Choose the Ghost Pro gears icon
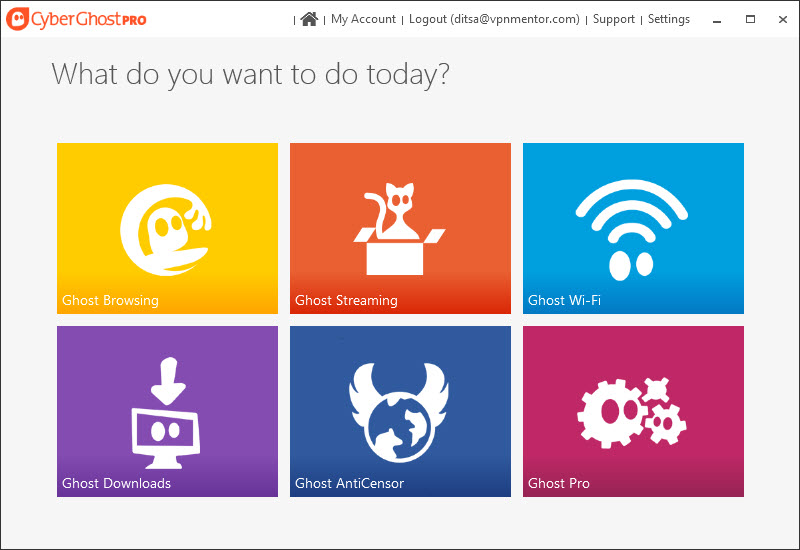 (632, 413)
